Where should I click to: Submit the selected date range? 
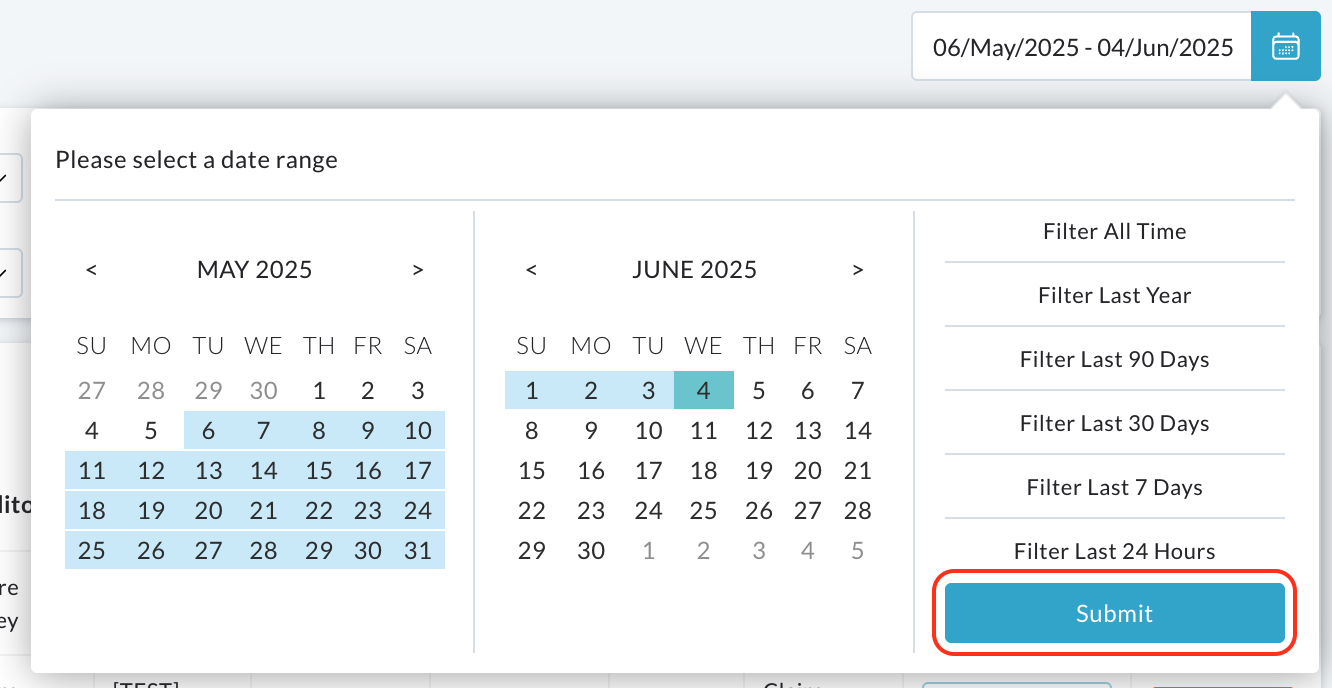[1114, 613]
